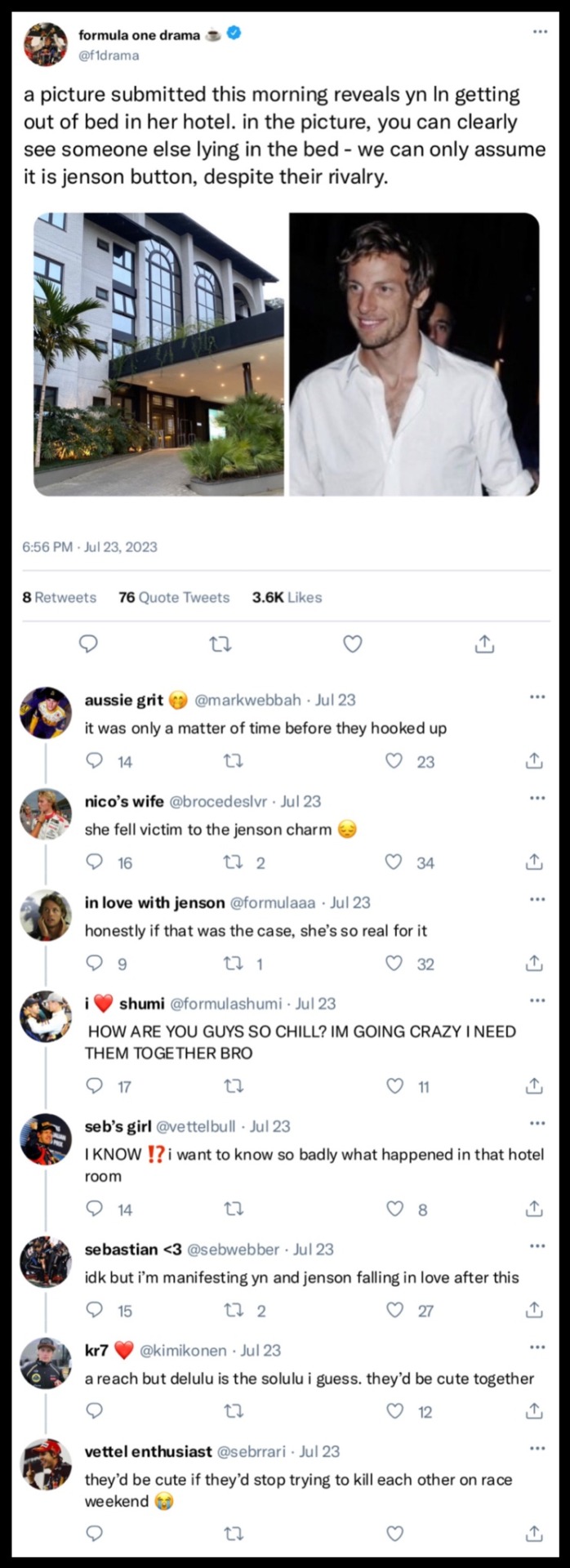Open the @f1drama profile handle
570x1568 pixels.
[109, 56]
